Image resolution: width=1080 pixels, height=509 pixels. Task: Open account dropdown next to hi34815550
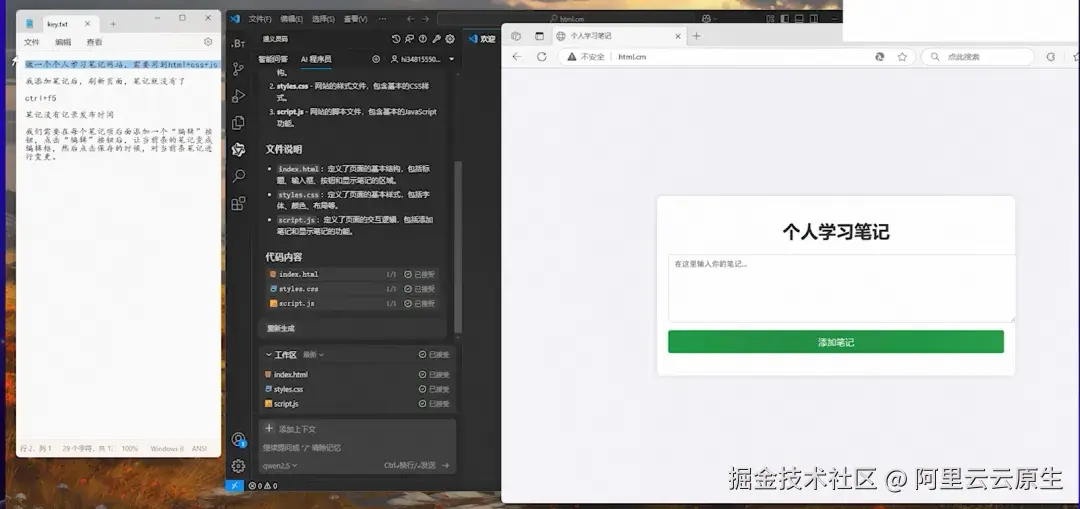(452, 59)
